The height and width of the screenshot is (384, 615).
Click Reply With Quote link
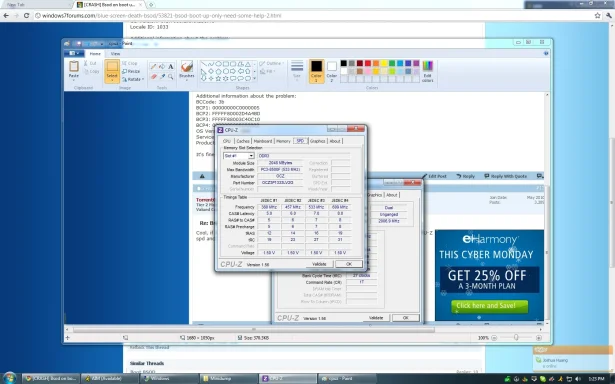click(x=506, y=176)
